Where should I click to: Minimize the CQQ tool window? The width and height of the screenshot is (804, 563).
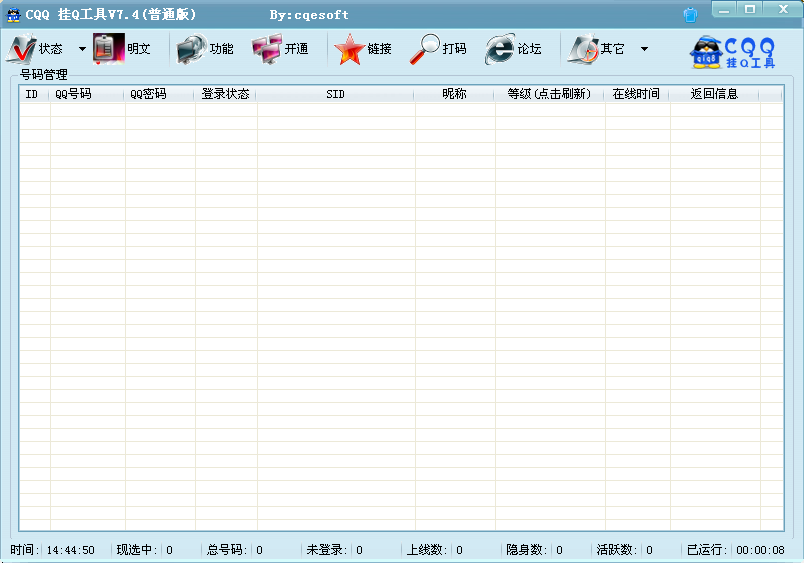726,9
